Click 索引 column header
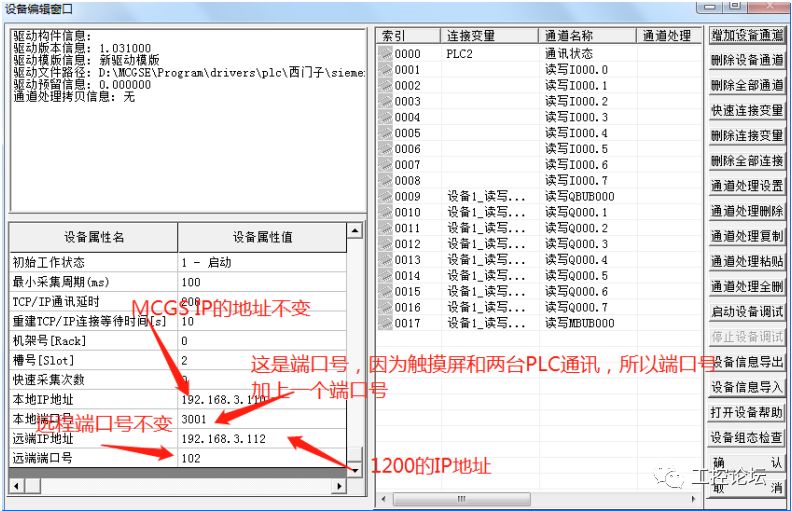 (x=408, y=36)
